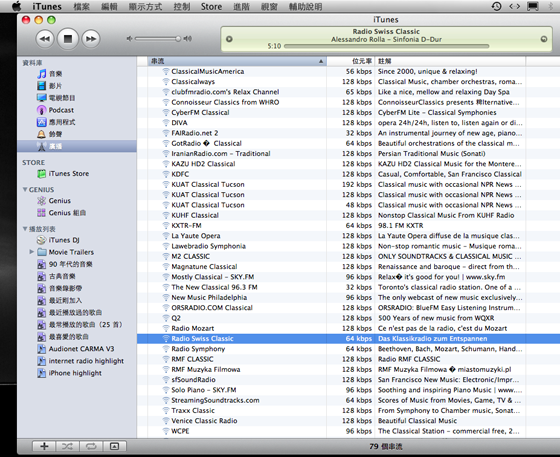The width and height of the screenshot is (560, 457).
Task: Select the WCPE stream
Action: point(348,431)
